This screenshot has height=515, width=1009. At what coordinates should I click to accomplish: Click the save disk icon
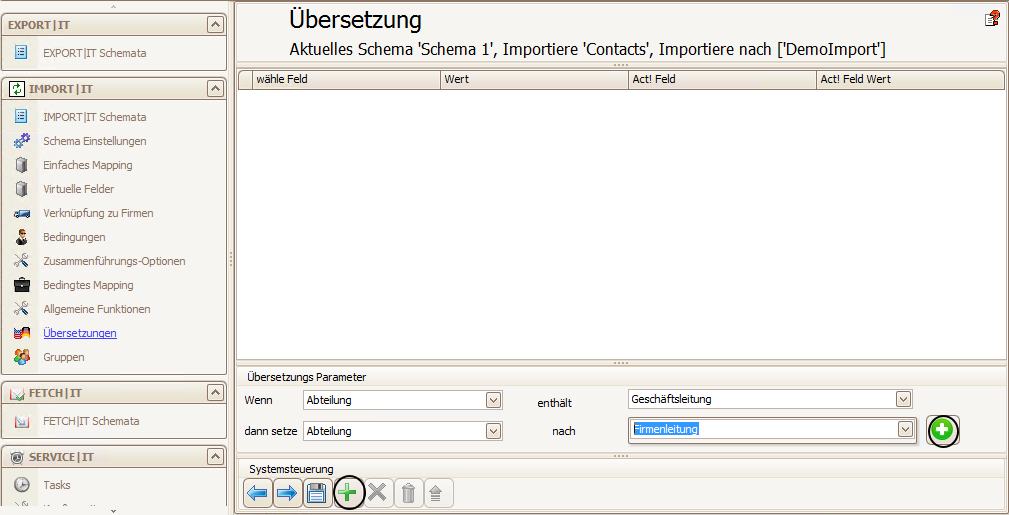[x=317, y=494]
